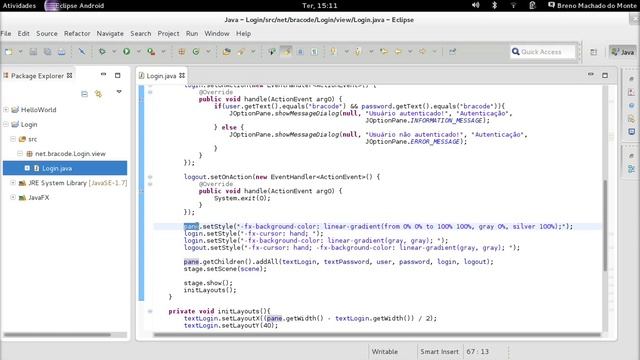Toggle code fold at logout.setOnAction line
The width and height of the screenshot is (640, 360).
(150, 177)
